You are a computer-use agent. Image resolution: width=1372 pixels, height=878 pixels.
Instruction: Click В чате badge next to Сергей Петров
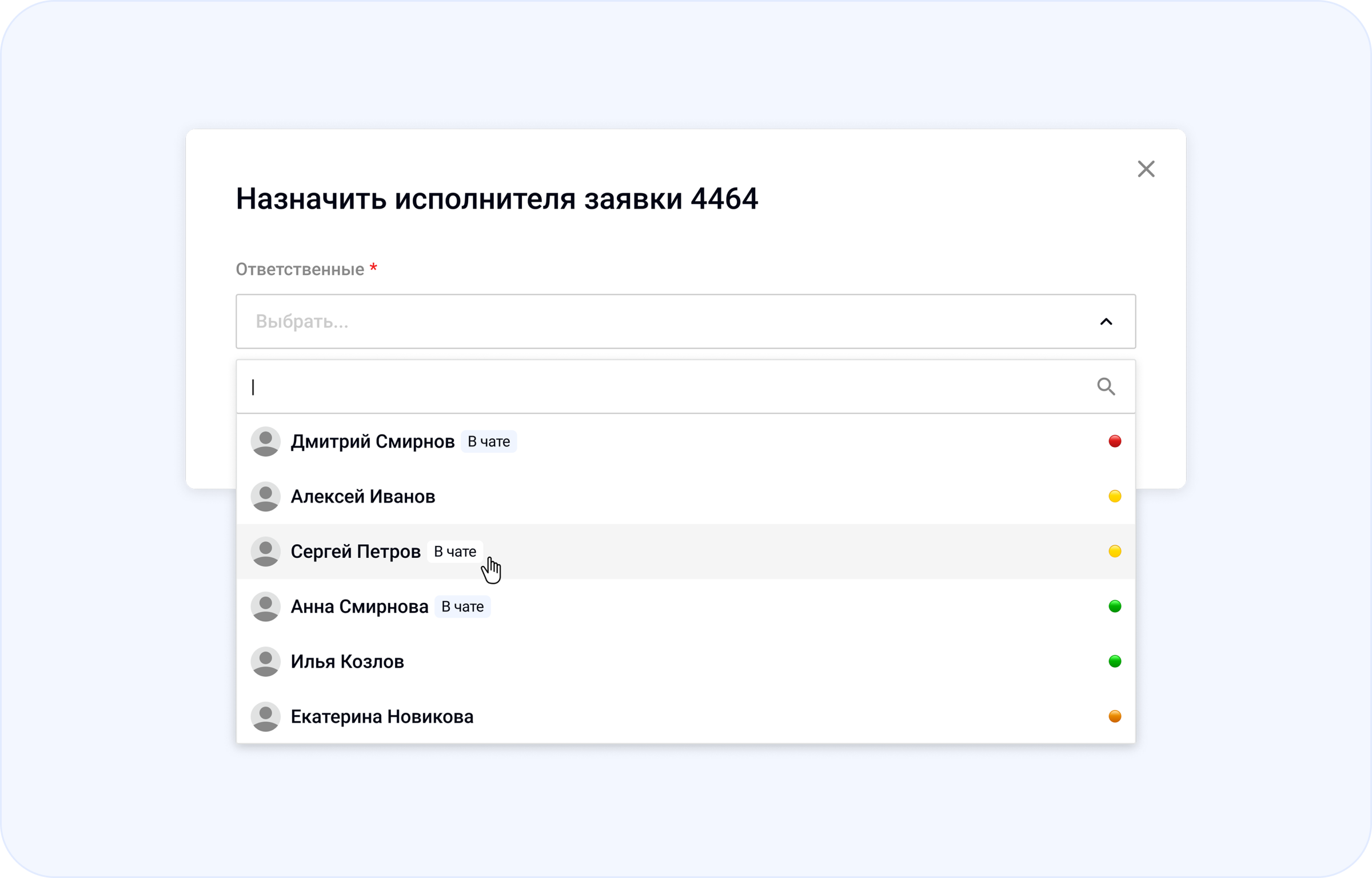(455, 552)
